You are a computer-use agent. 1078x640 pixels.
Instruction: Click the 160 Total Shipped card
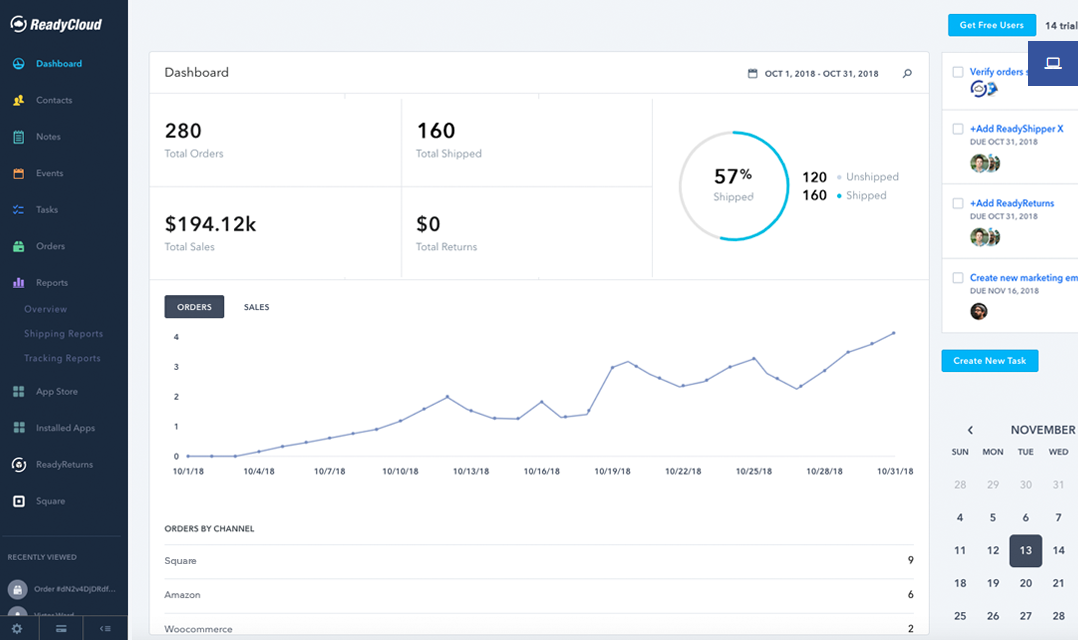point(527,140)
